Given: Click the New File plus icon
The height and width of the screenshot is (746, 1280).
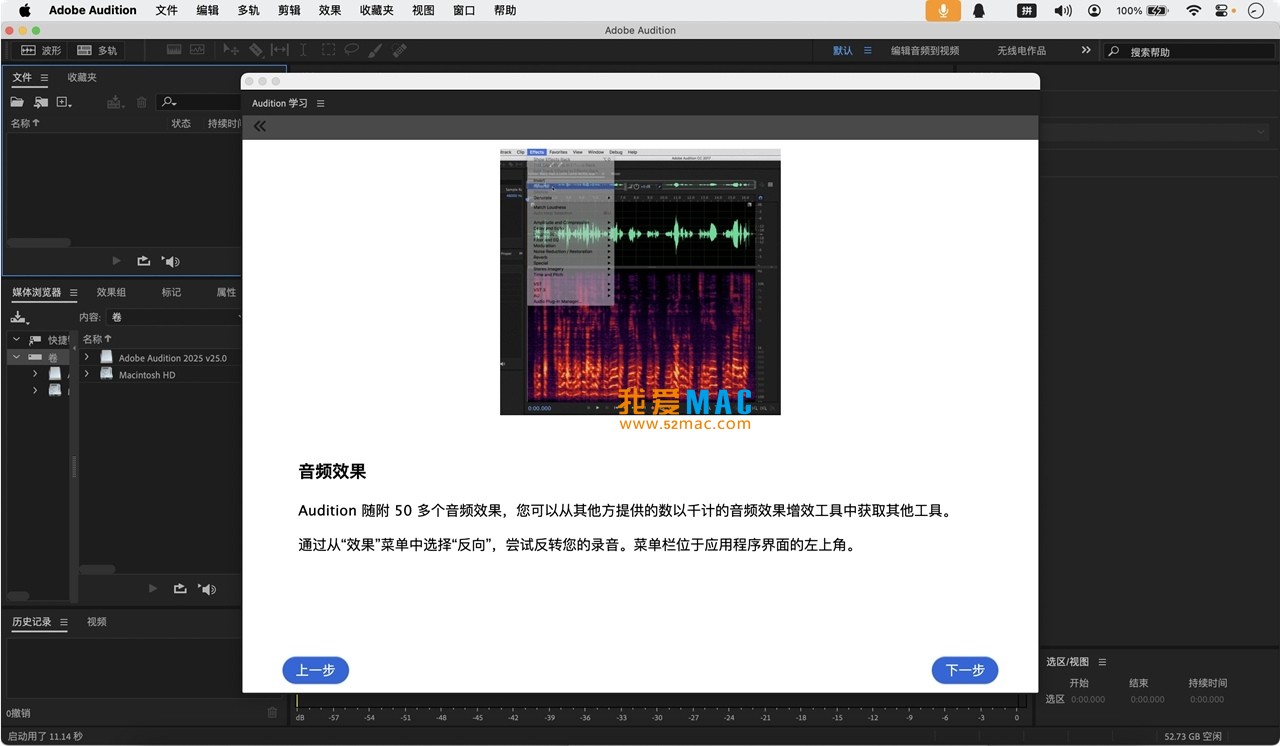Looking at the screenshot, I should (63, 102).
